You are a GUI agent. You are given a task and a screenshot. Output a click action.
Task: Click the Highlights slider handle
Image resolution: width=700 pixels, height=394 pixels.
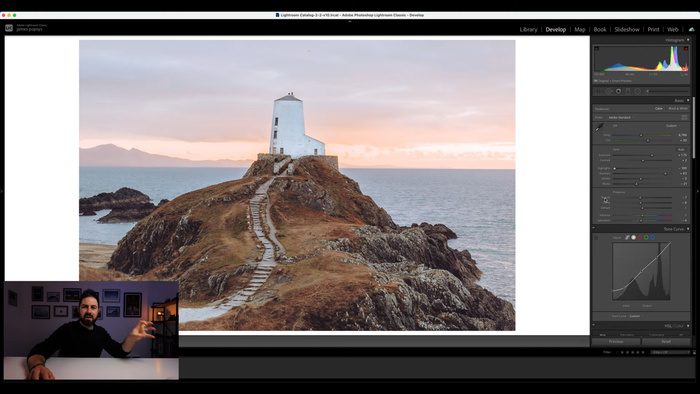click(614, 168)
